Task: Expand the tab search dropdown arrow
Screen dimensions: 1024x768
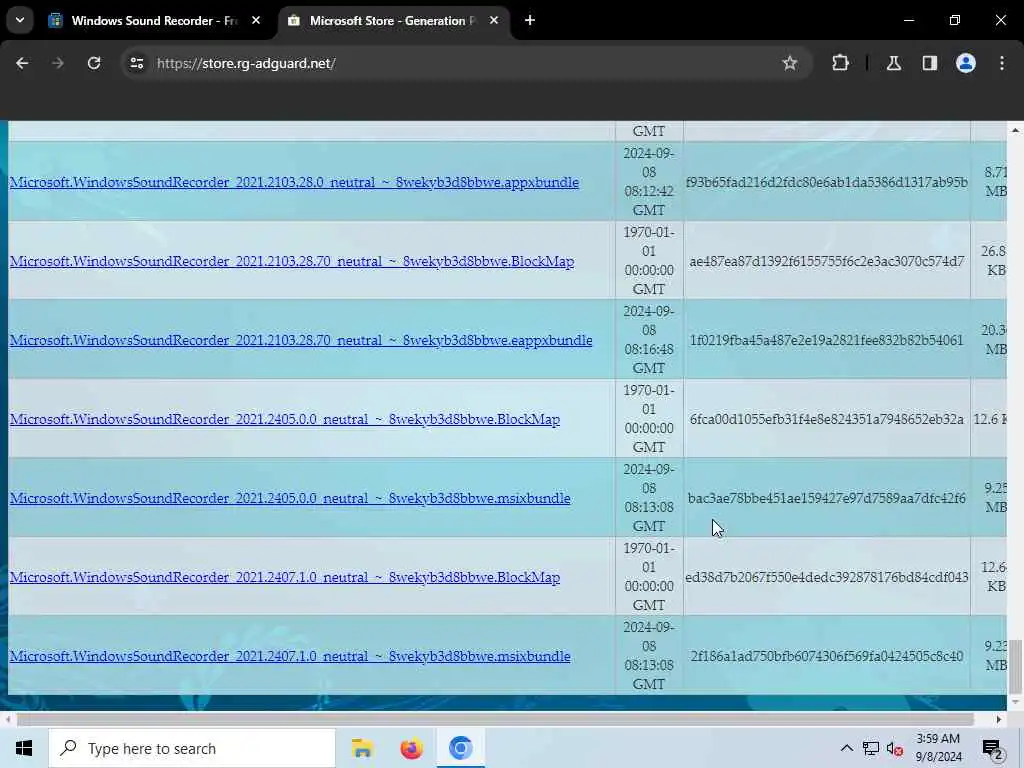Action: point(20,20)
